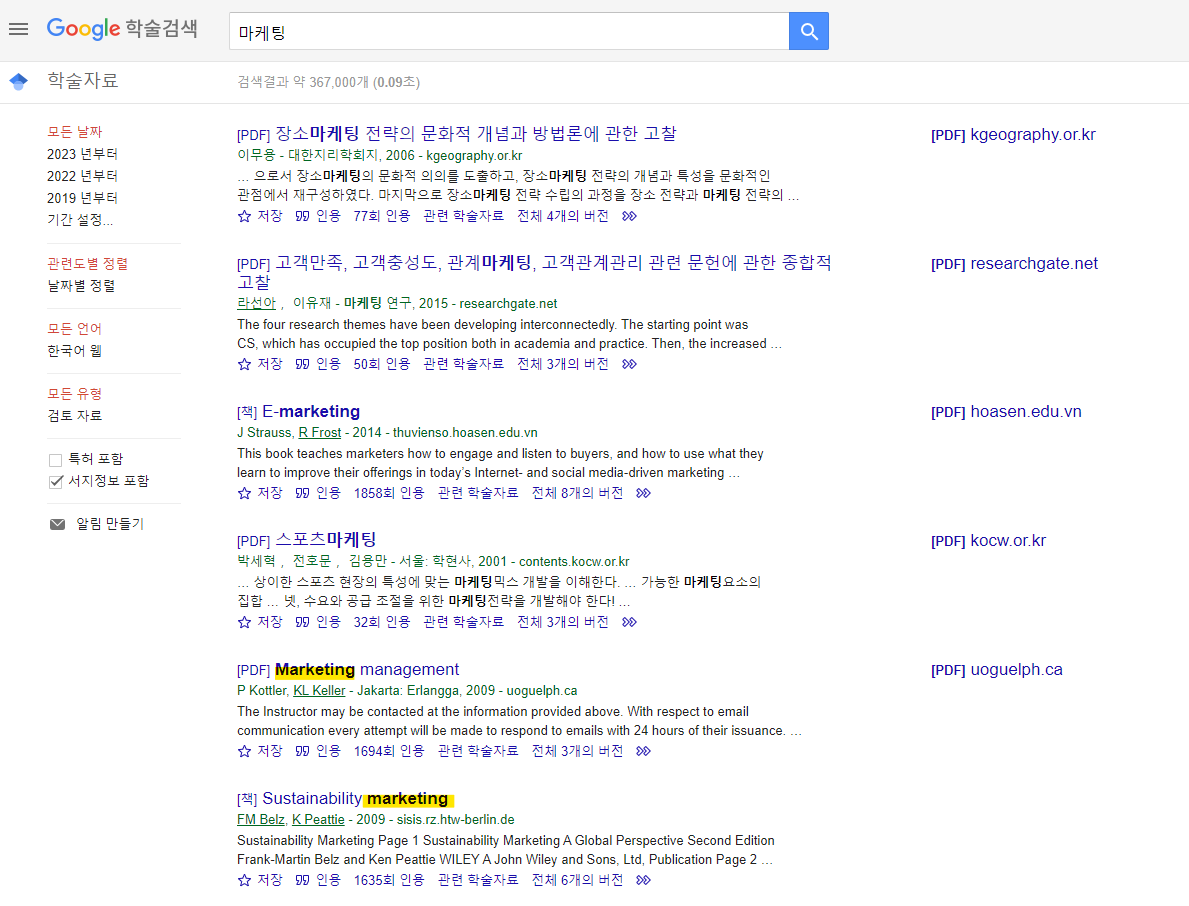Screen dimensions: 1189x906
Task: Open PDF link at kgeography.or.kr
Action: pos(1013,135)
